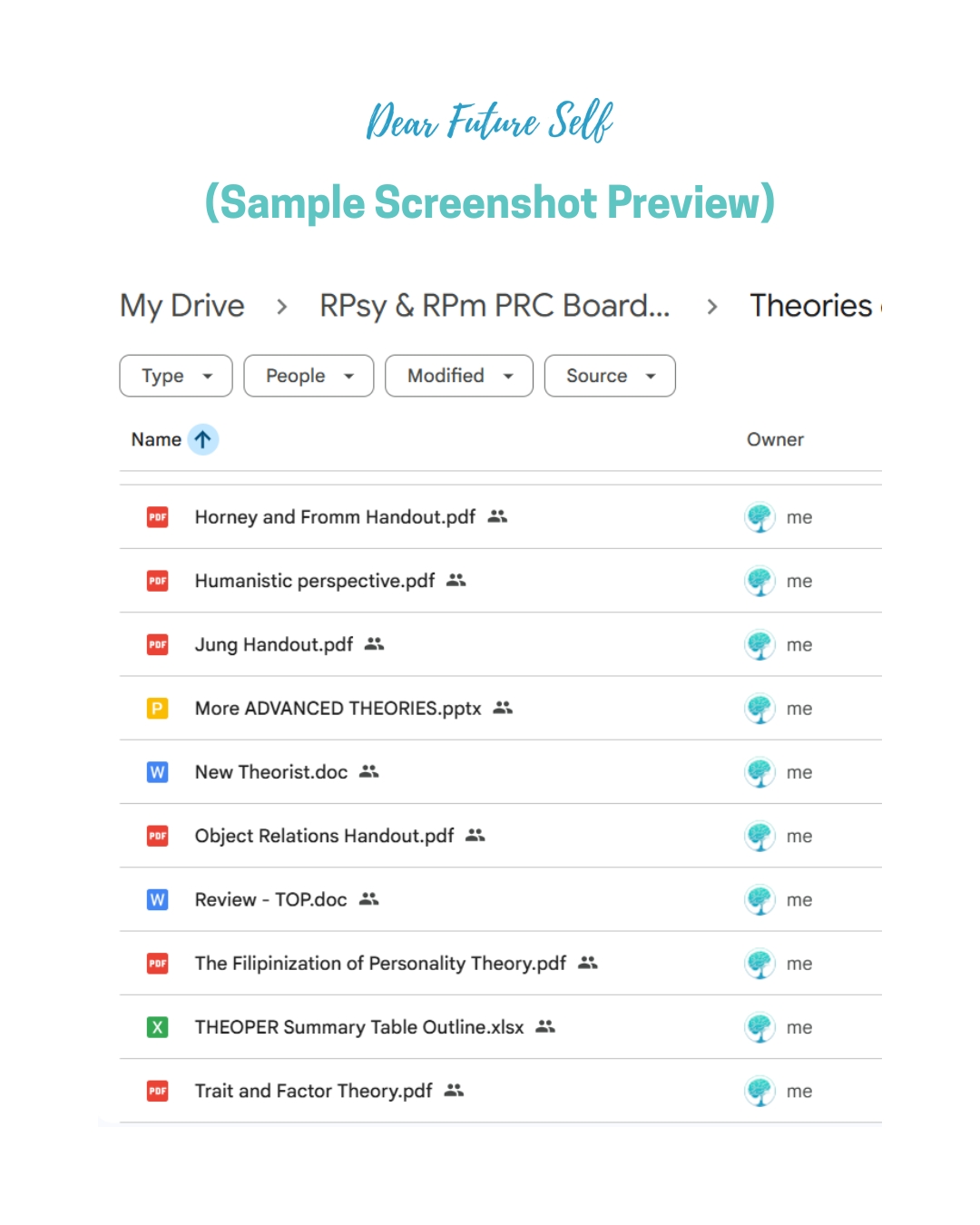Click the PDF icon for Trait and Factor Theory
This screenshot has height=1225, width=980.
coord(158,1091)
